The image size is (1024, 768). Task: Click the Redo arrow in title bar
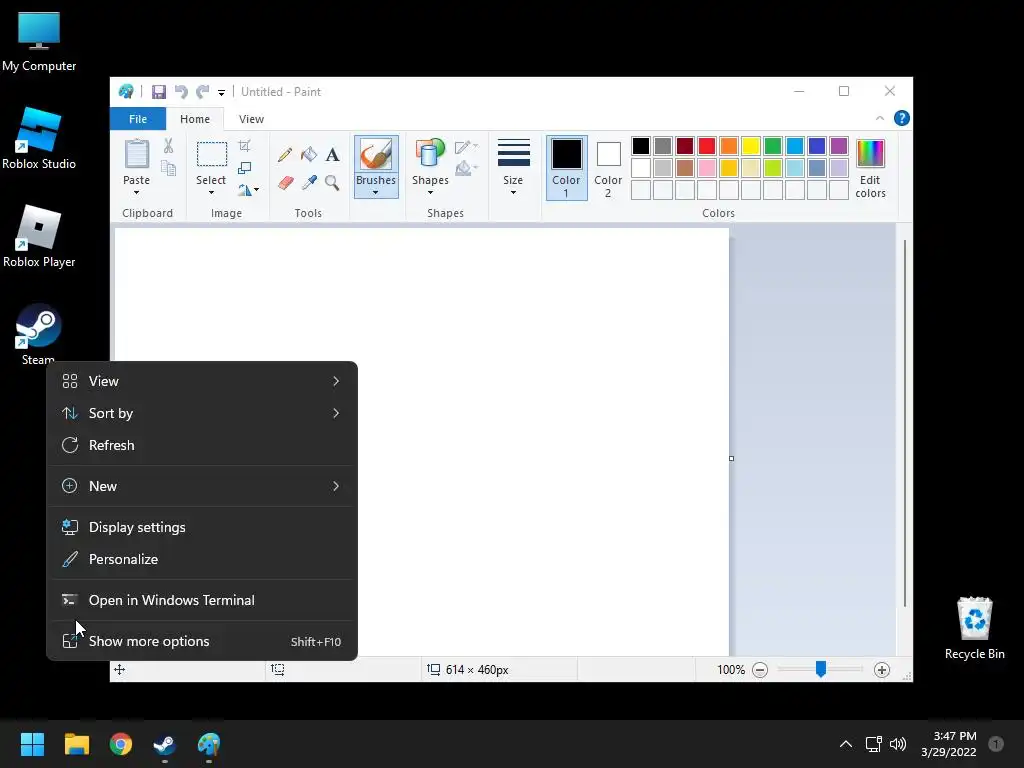pyautogui.click(x=203, y=92)
